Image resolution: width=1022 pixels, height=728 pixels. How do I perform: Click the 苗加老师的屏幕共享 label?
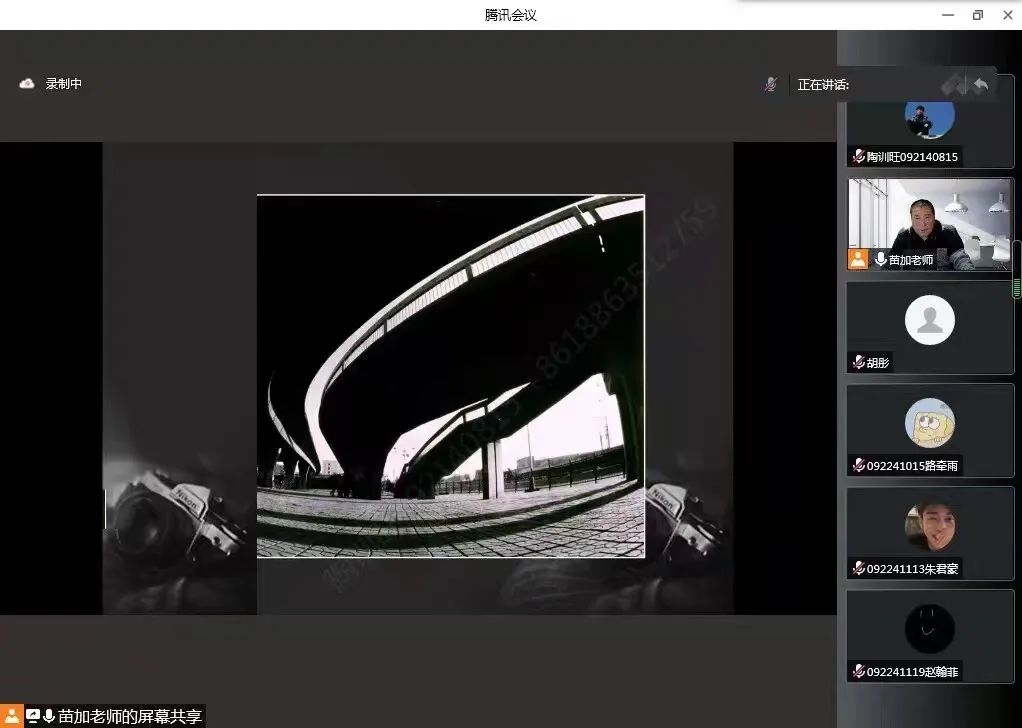click(x=130, y=716)
